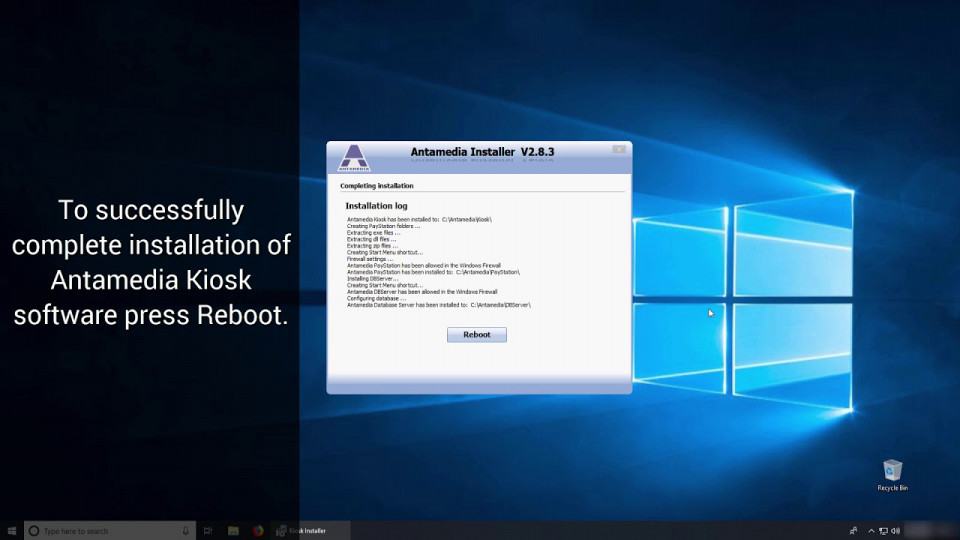960x540 pixels.
Task: Show hidden system tray icons
Action: 871,531
